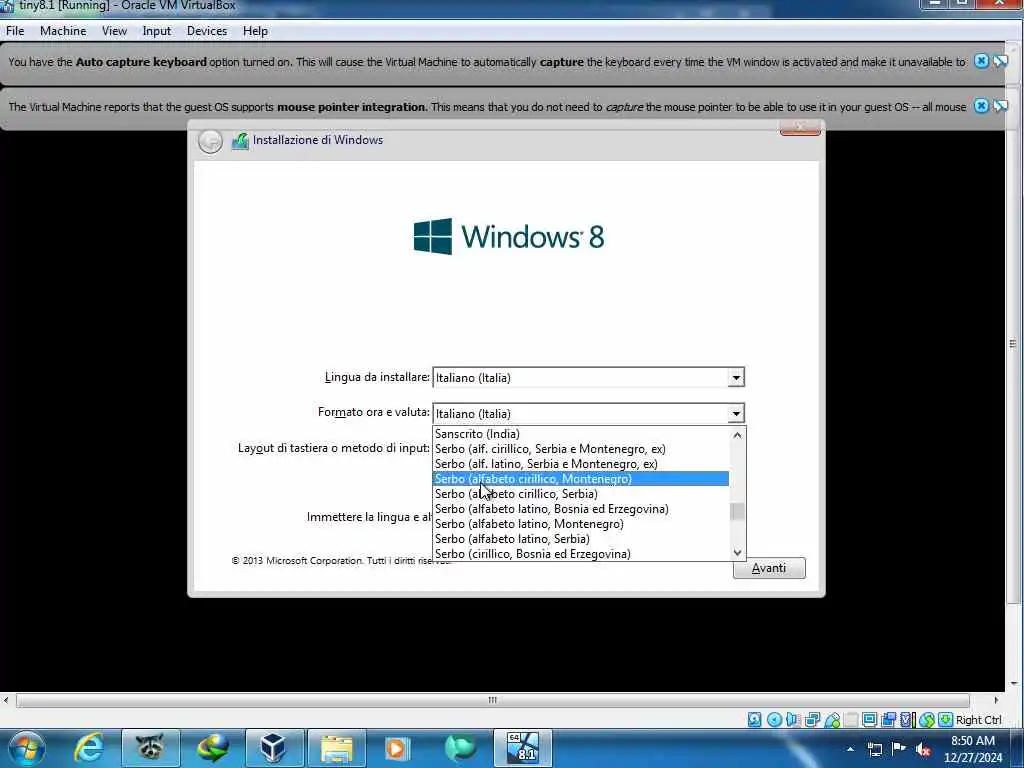The width and height of the screenshot is (1024, 768).
Task: Click the Avanti button
Action: [x=769, y=568]
